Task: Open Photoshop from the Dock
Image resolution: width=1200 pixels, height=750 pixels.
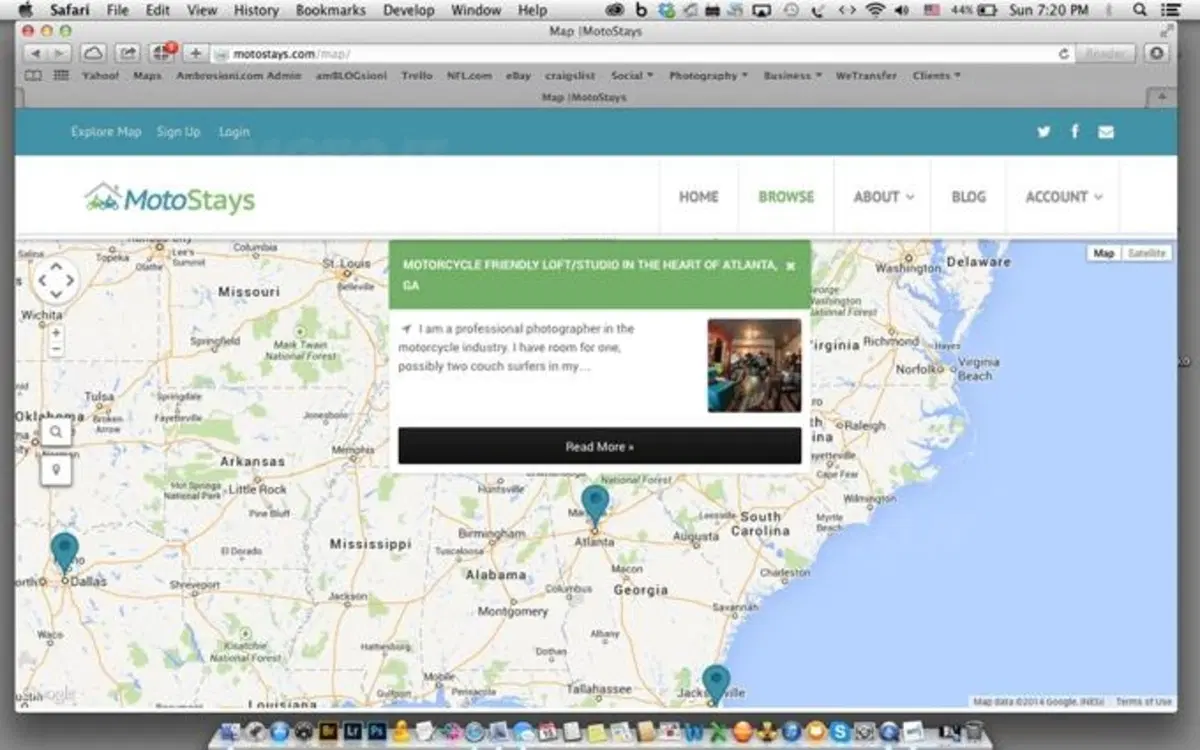Action: [377, 731]
